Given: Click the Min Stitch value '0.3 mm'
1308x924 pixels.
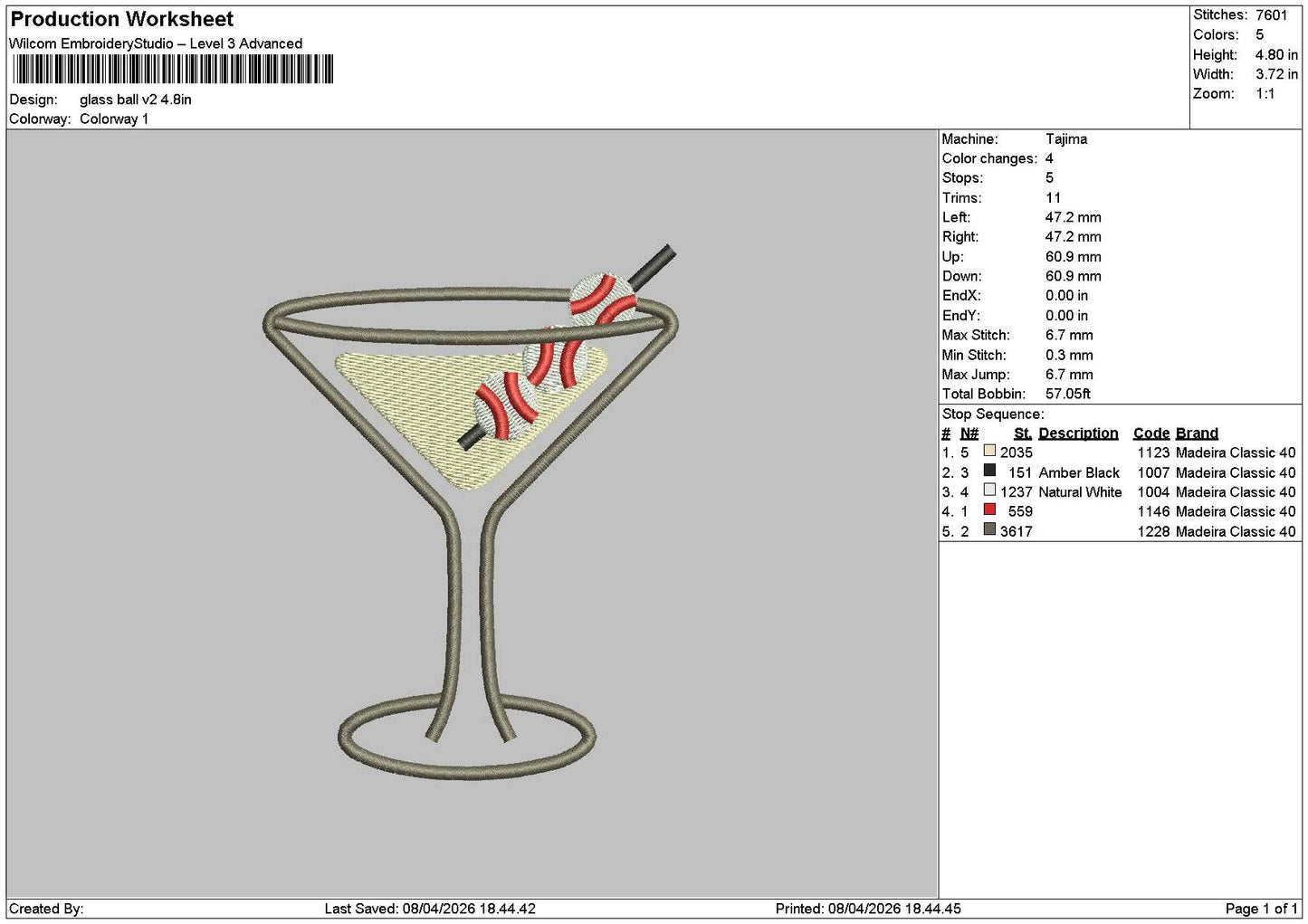Looking at the screenshot, I should pyautogui.click(x=1069, y=355).
